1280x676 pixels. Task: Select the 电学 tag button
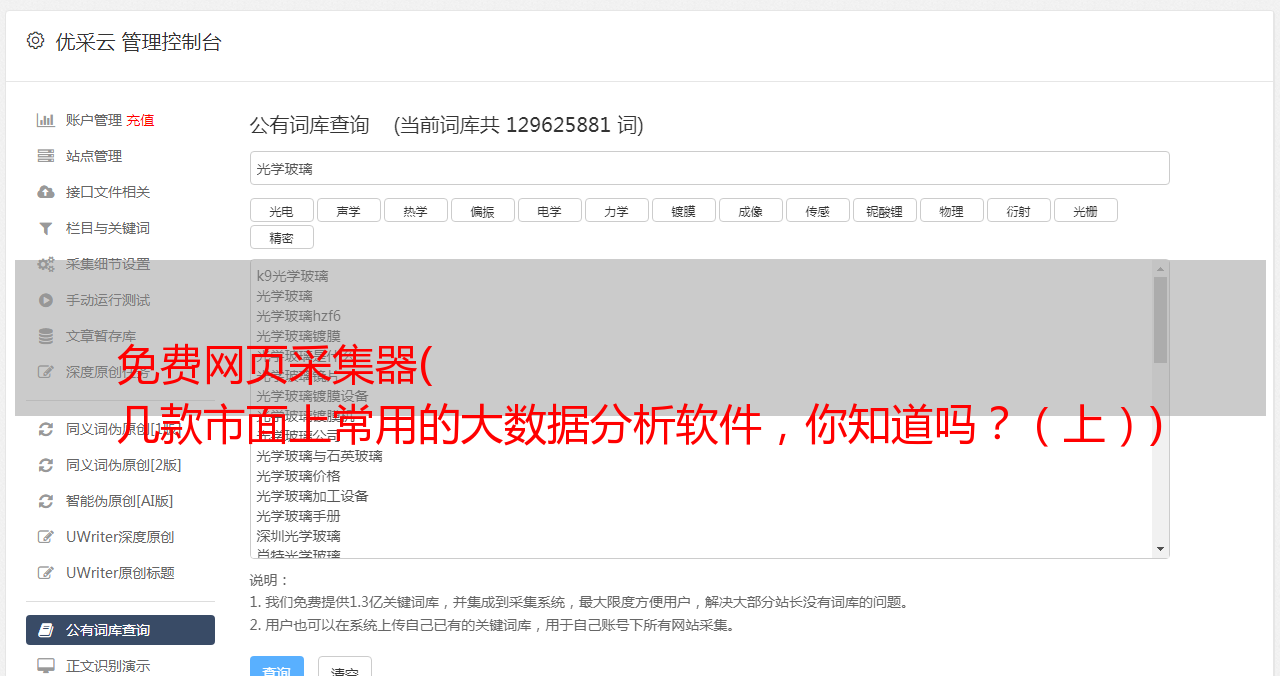pos(550,210)
